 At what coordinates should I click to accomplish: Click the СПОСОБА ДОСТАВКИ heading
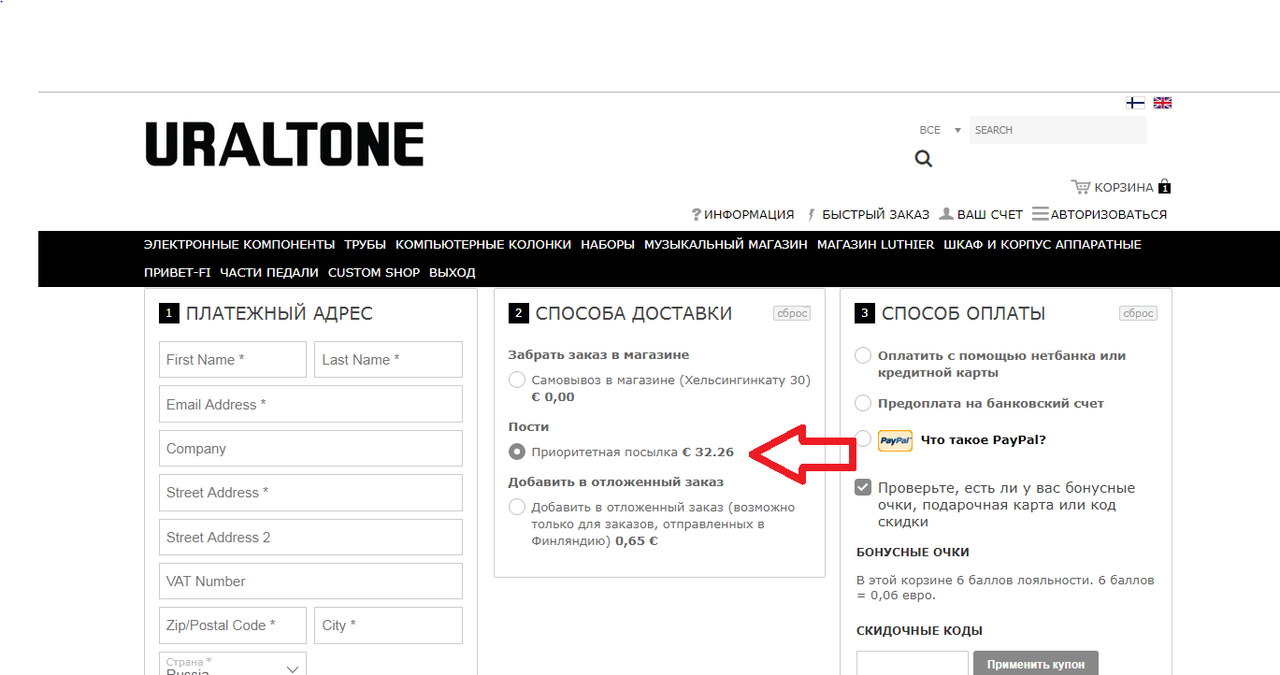(x=634, y=313)
